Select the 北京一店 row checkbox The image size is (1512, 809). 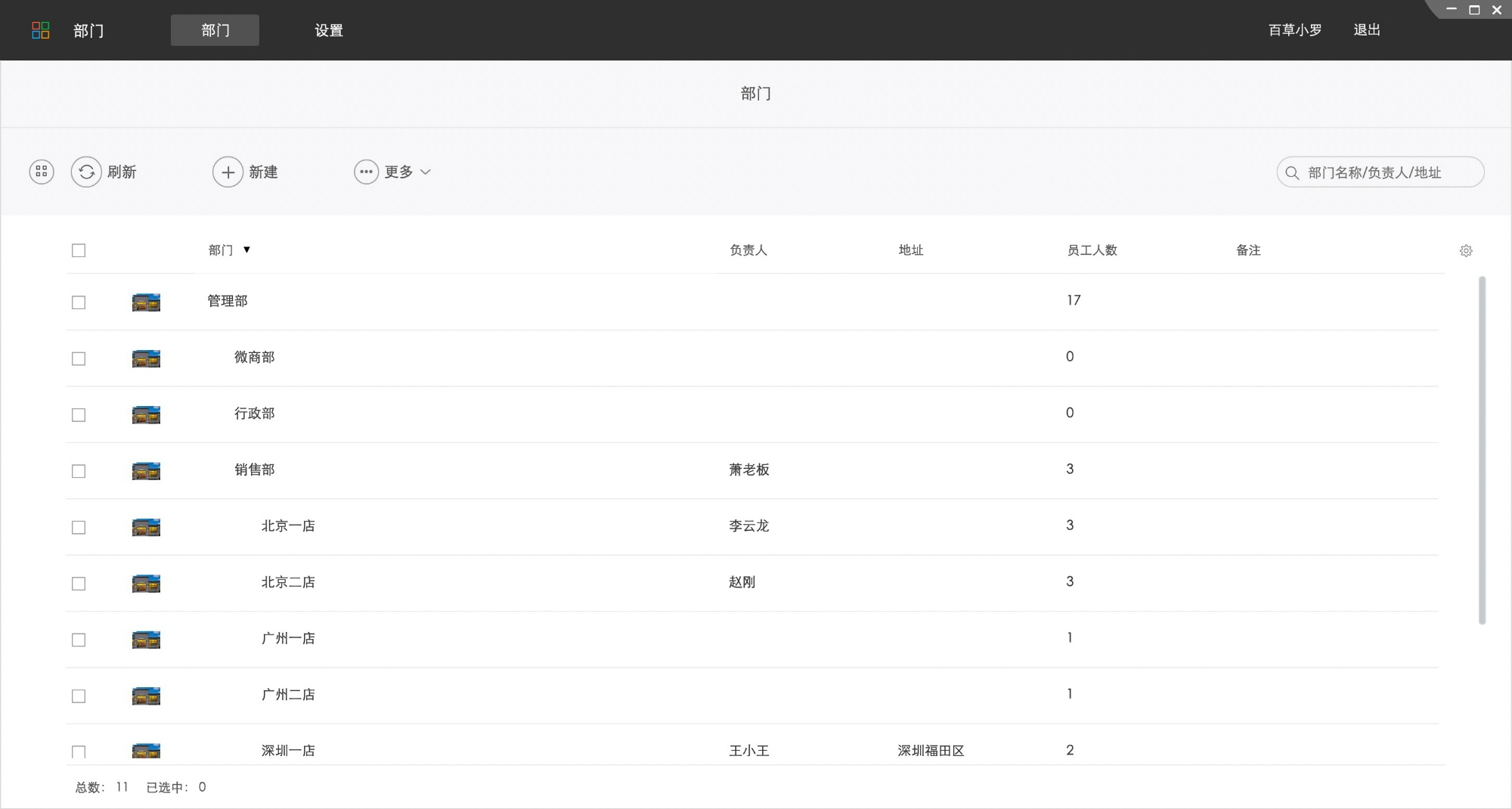79,527
